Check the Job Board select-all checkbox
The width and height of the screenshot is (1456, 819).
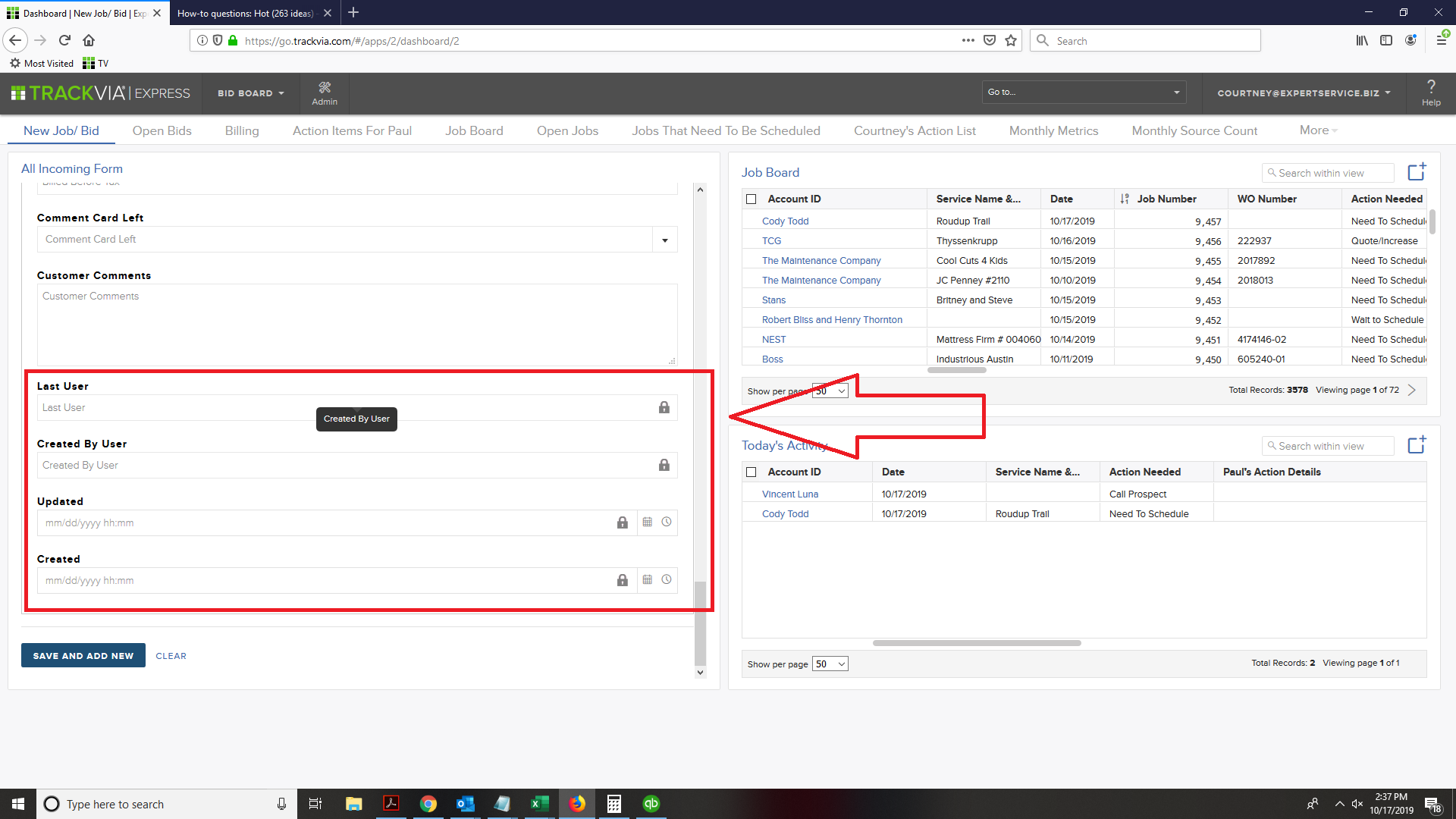click(x=752, y=199)
